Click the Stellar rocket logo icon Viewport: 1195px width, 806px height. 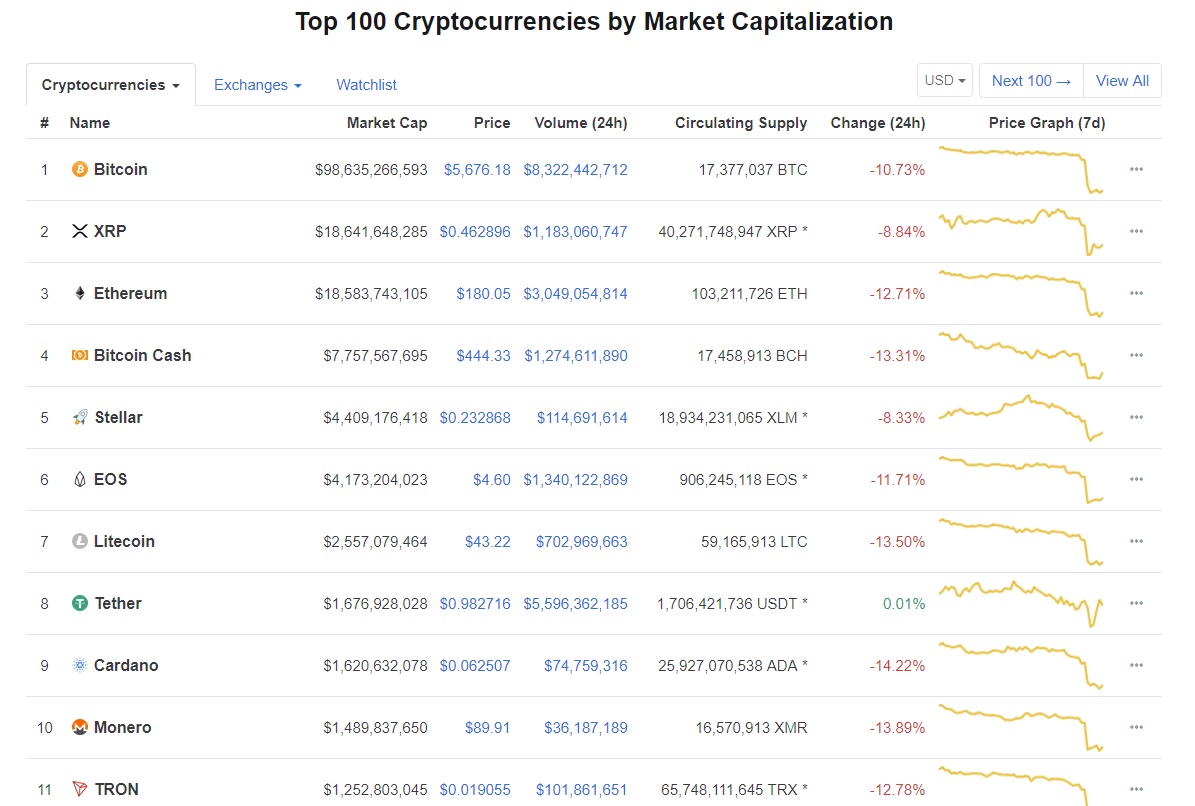[x=80, y=418]
